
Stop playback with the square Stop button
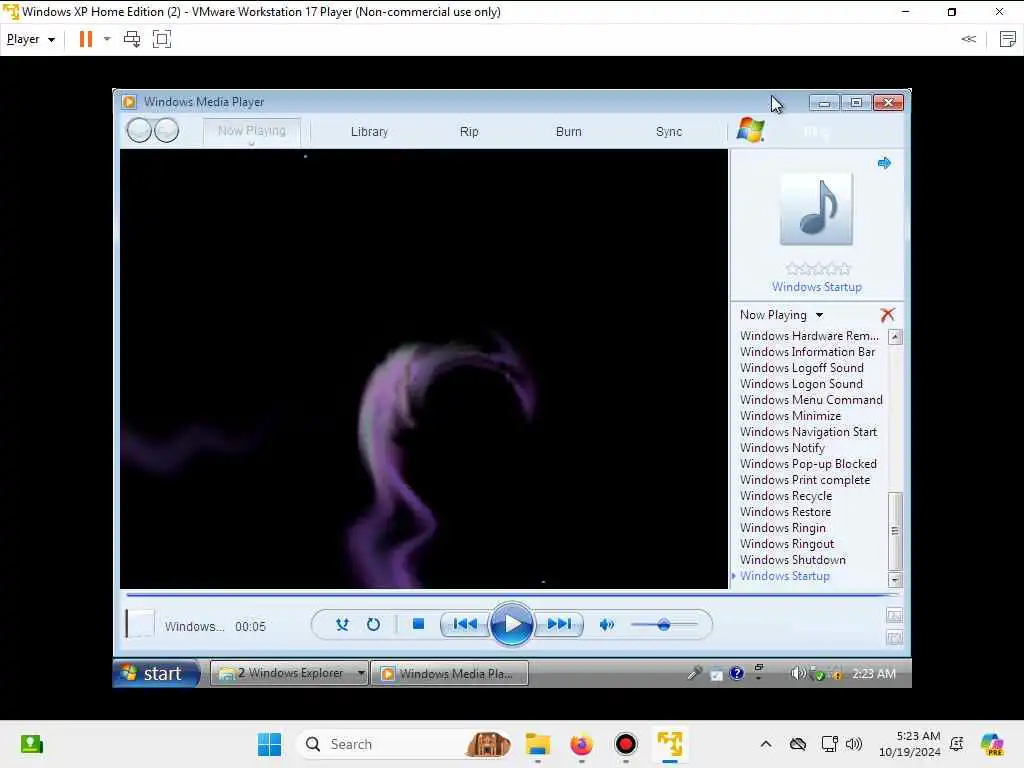click(x=419, y=624)
